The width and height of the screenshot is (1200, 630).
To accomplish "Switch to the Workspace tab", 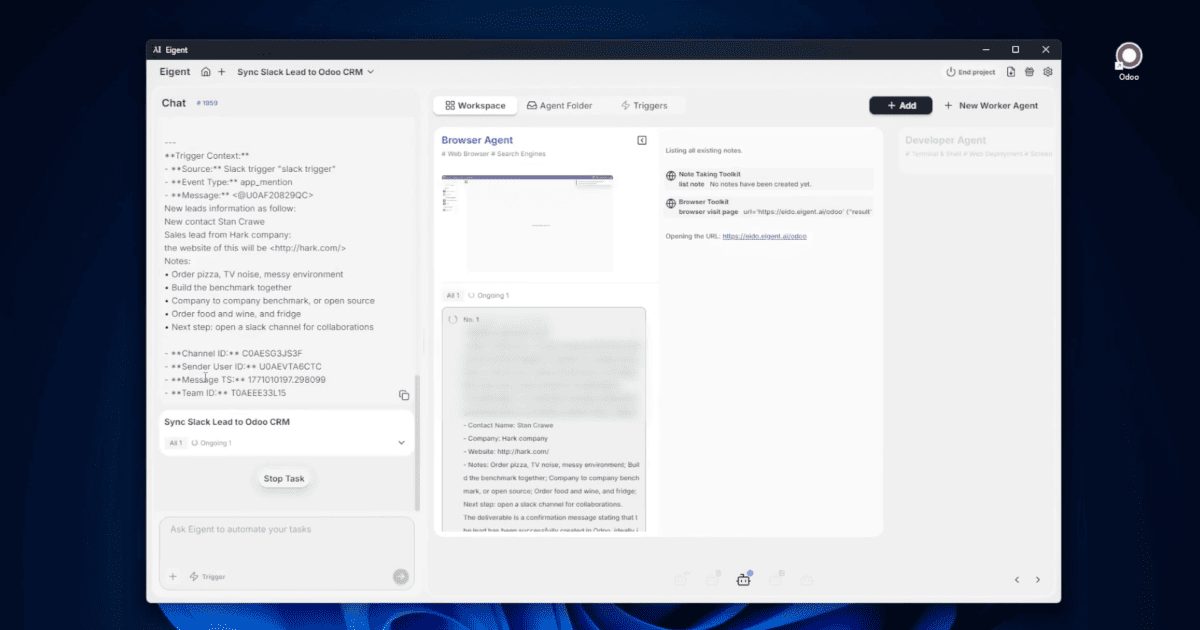I will pos(475,105).
